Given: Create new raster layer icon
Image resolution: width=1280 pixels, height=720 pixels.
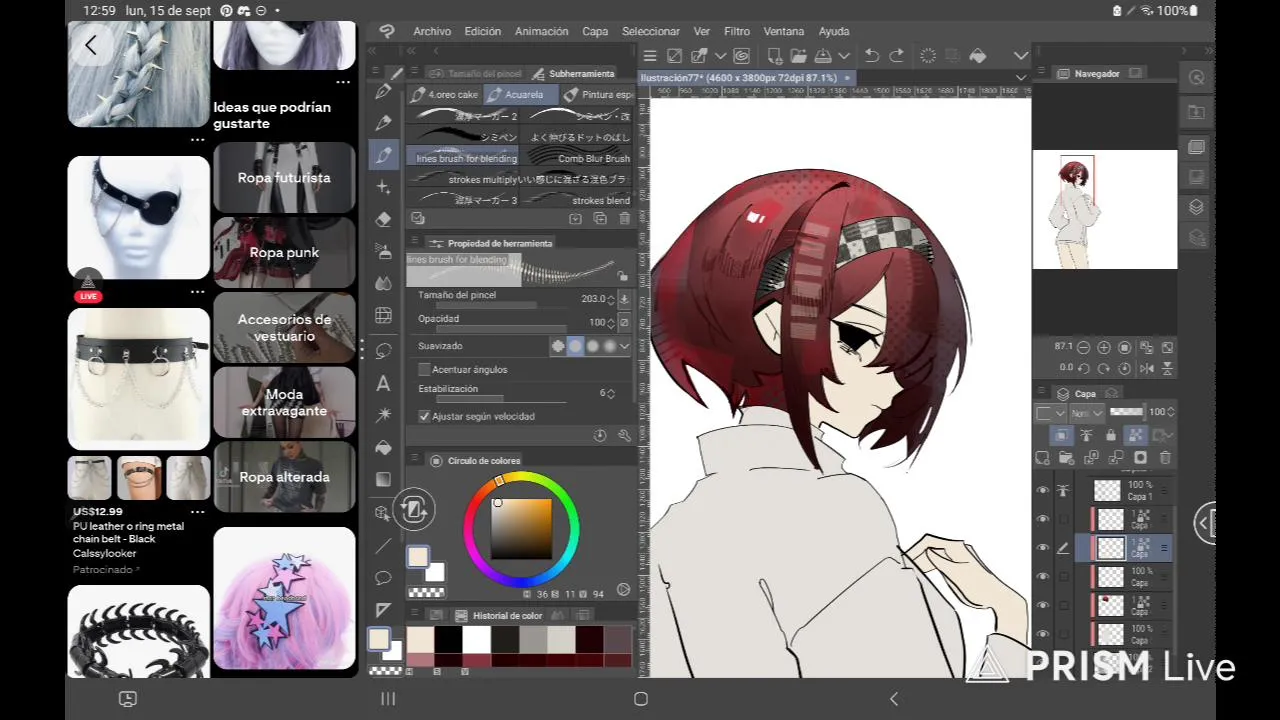Looking at the screenshot, I should [1043, 458].
